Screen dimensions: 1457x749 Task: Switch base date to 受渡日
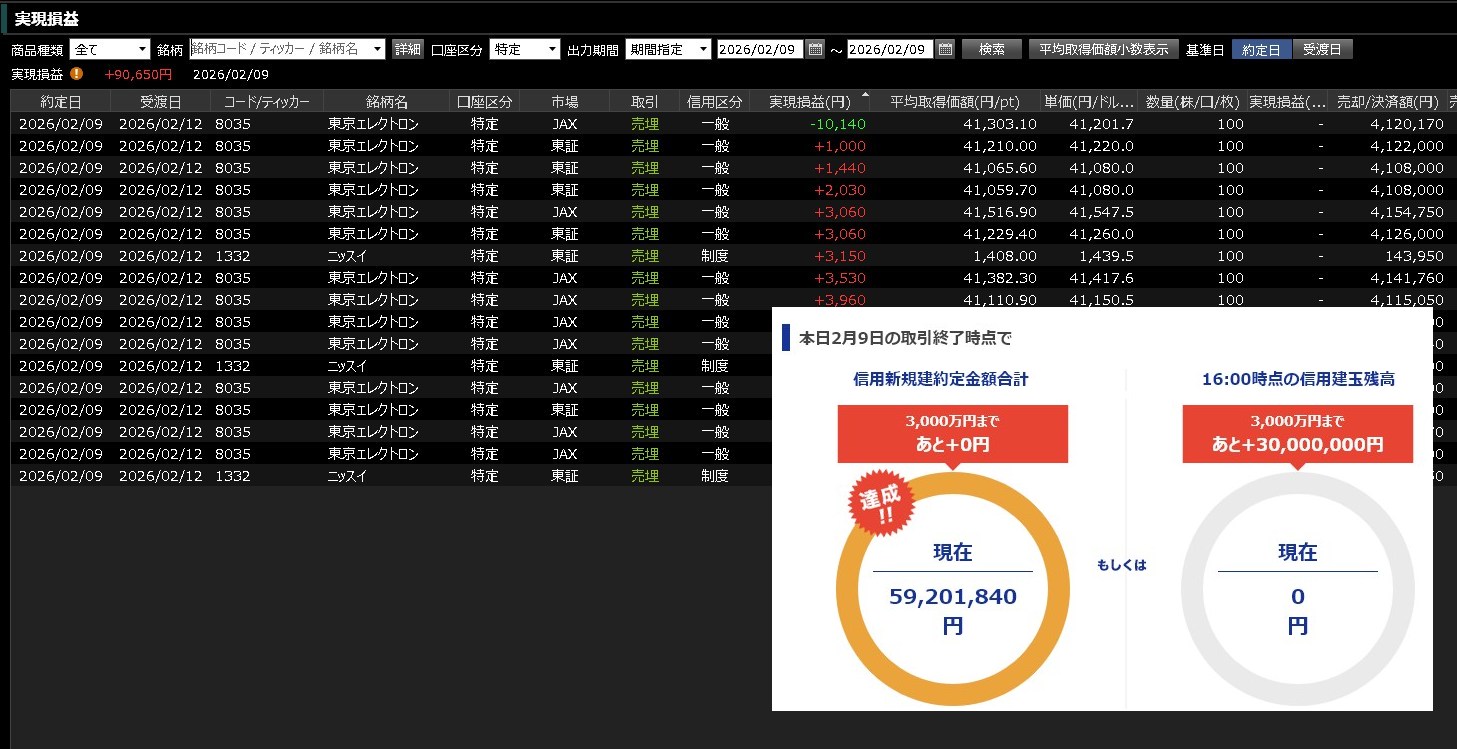(x=1322, y=49)
